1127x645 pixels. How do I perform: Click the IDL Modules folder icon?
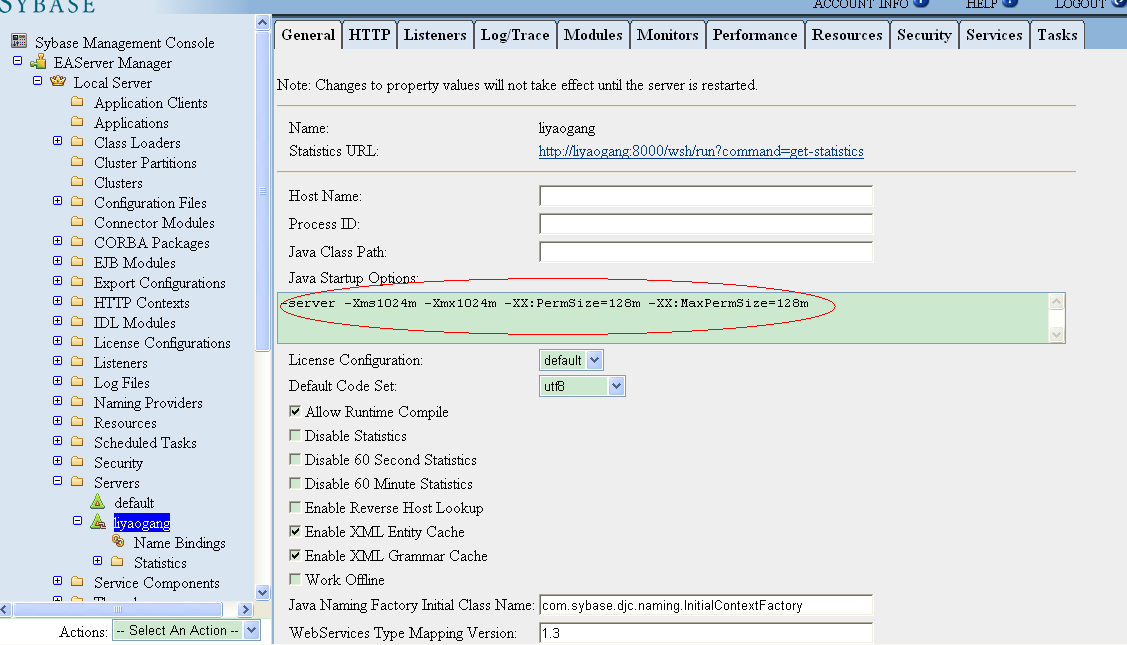(x=77, y=322)
